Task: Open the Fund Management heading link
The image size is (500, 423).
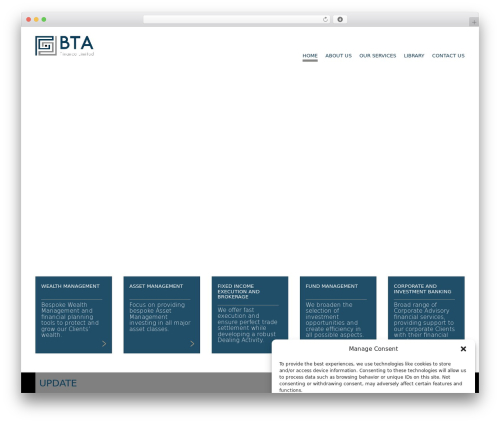Action: click(x=332, y=286)
